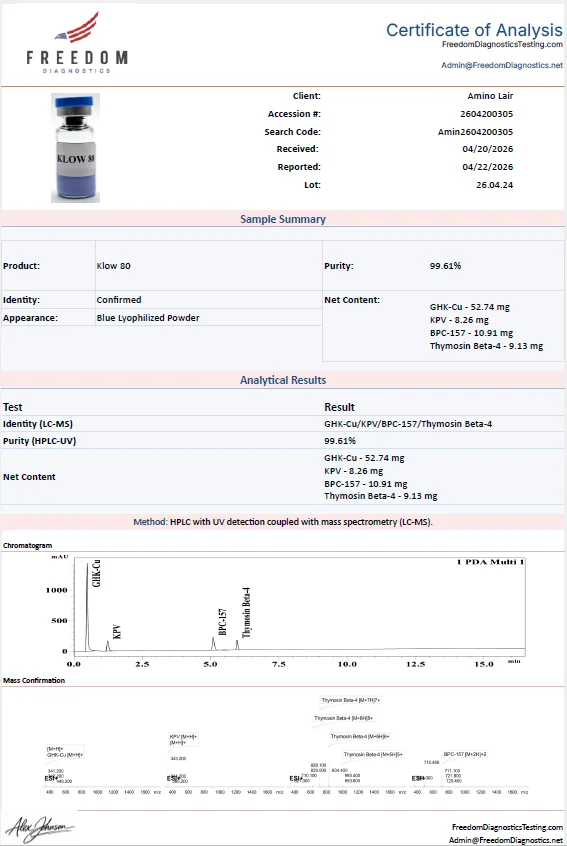
Task: Click the KPV peak label in chromatogram
Action: point(117,632)
